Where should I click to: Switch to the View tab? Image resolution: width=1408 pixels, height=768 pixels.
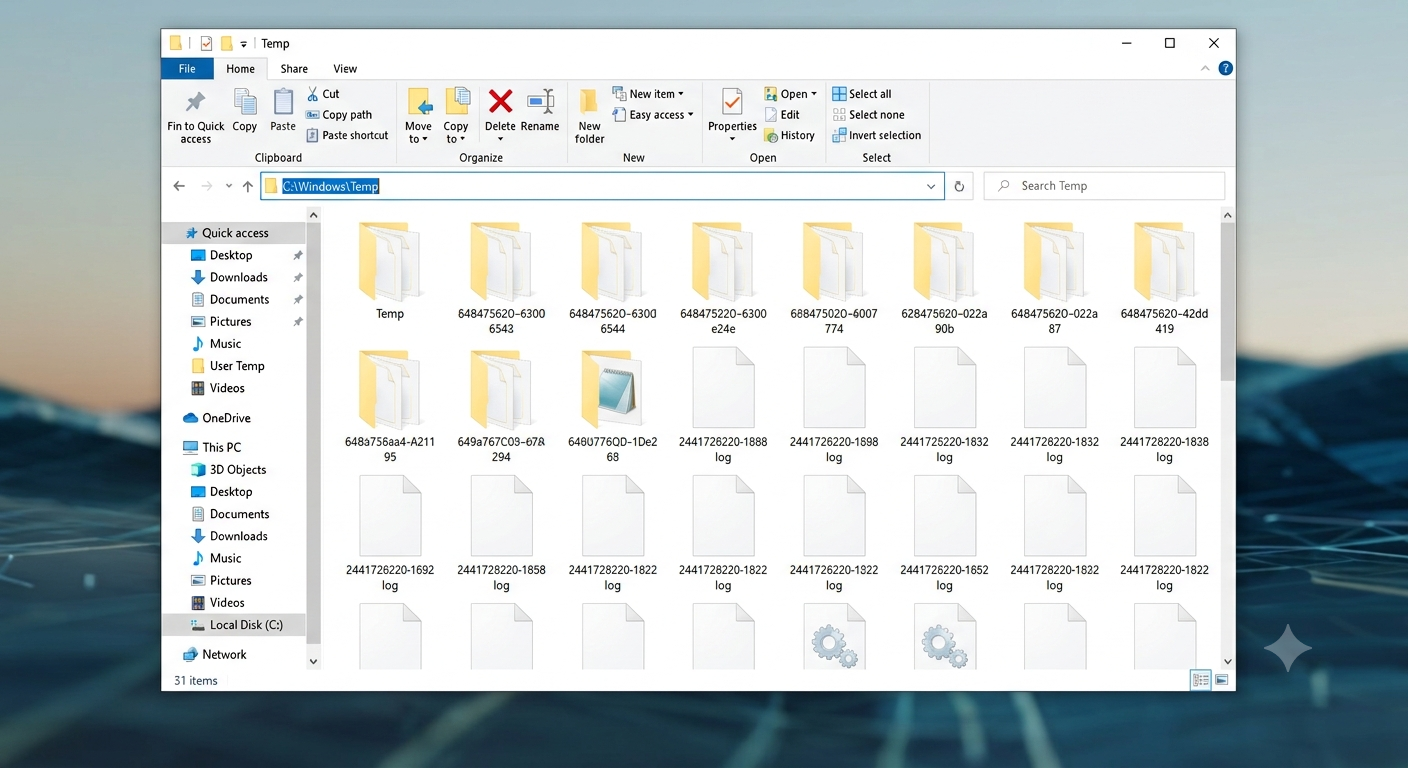(x=345, y=69)
